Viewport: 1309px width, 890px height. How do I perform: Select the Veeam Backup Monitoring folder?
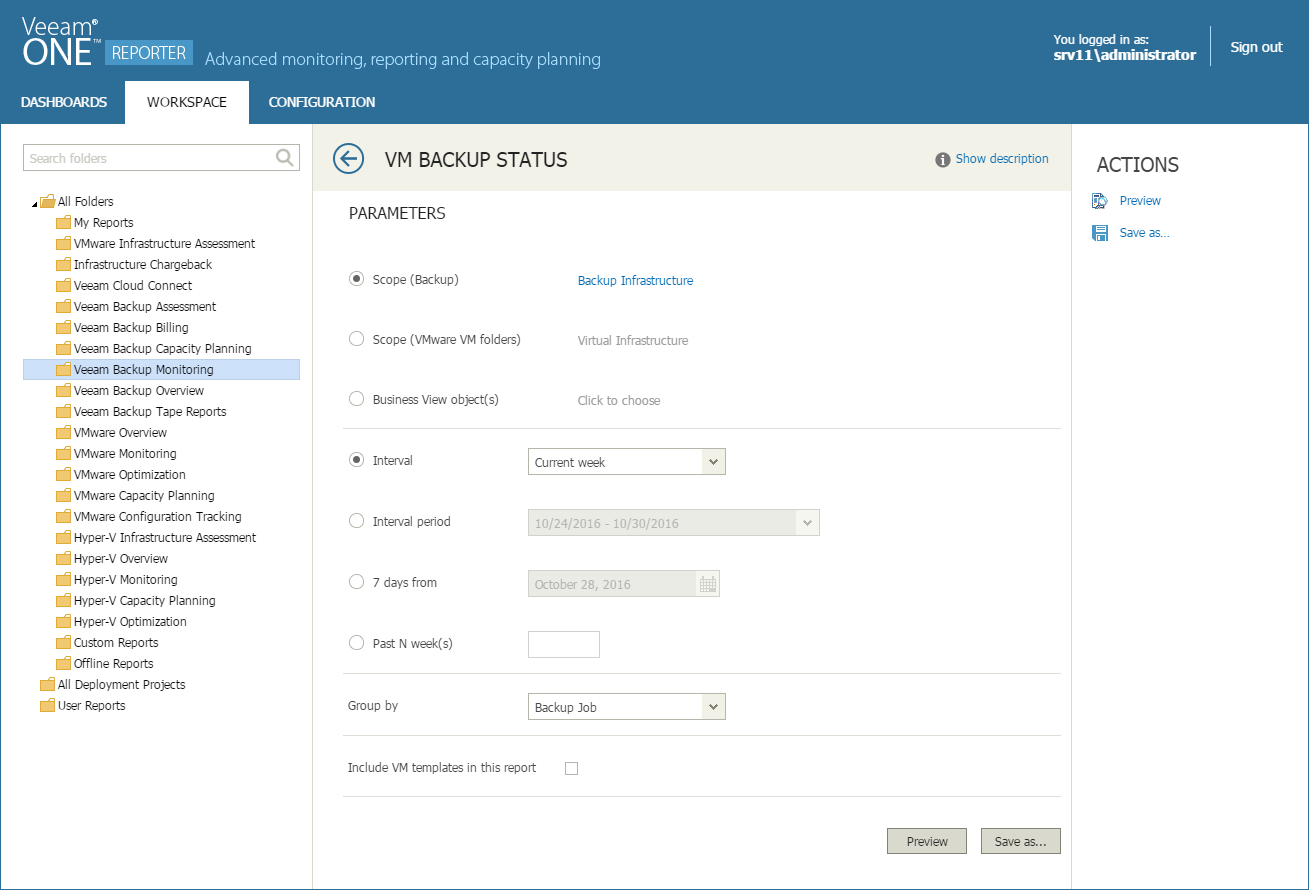pos(161,369)
